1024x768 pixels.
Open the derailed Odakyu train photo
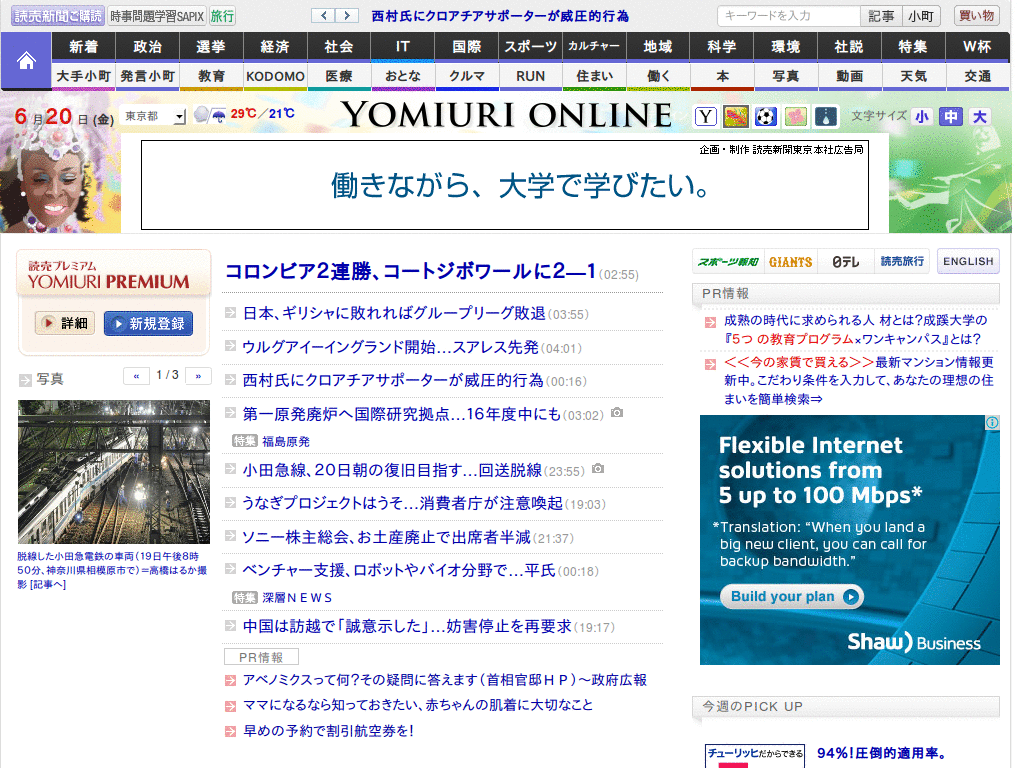tap(114, 472)
